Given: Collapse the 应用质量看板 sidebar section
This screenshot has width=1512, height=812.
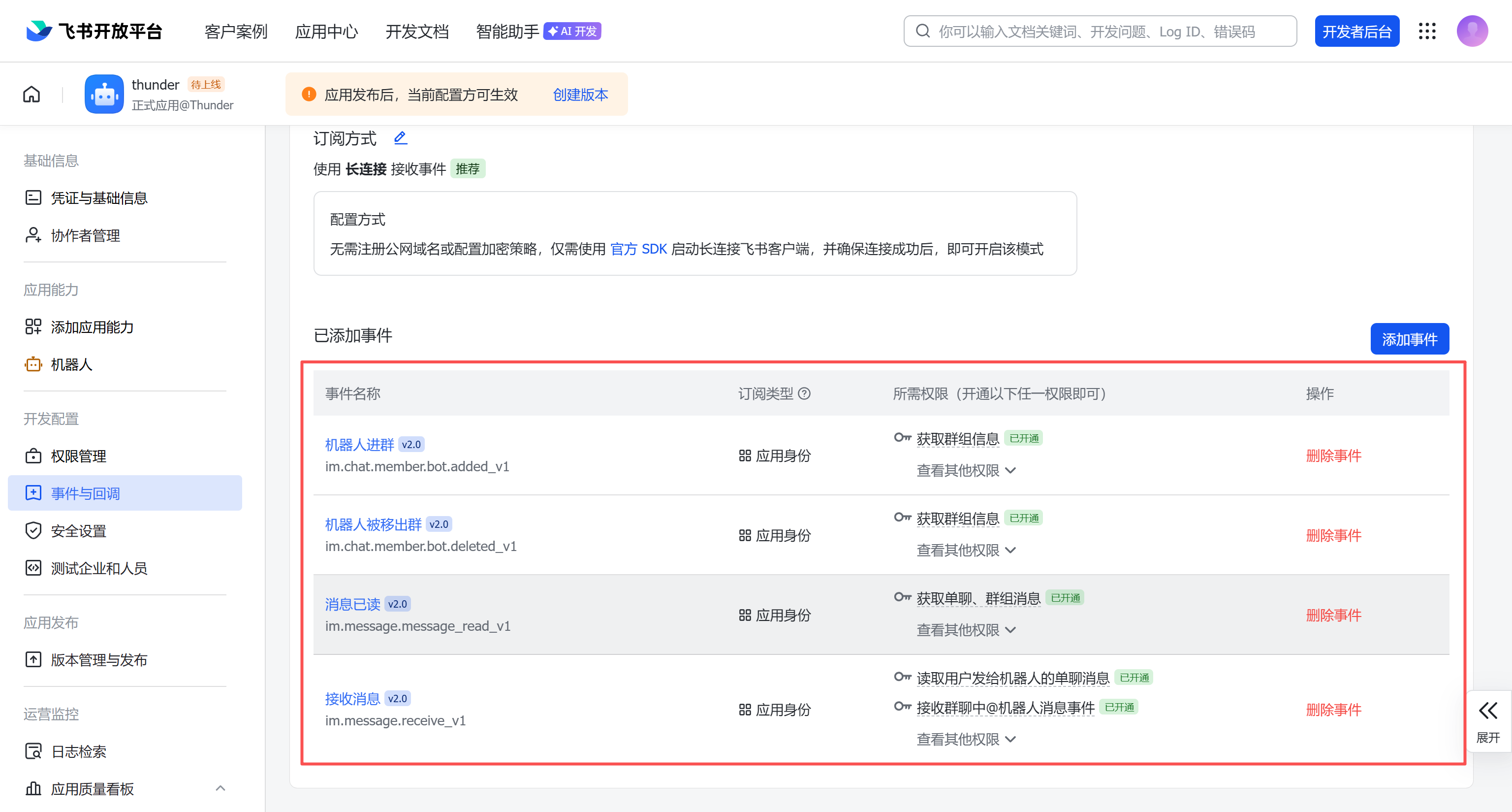Looking at the screenshot, I should coord(220,788).
